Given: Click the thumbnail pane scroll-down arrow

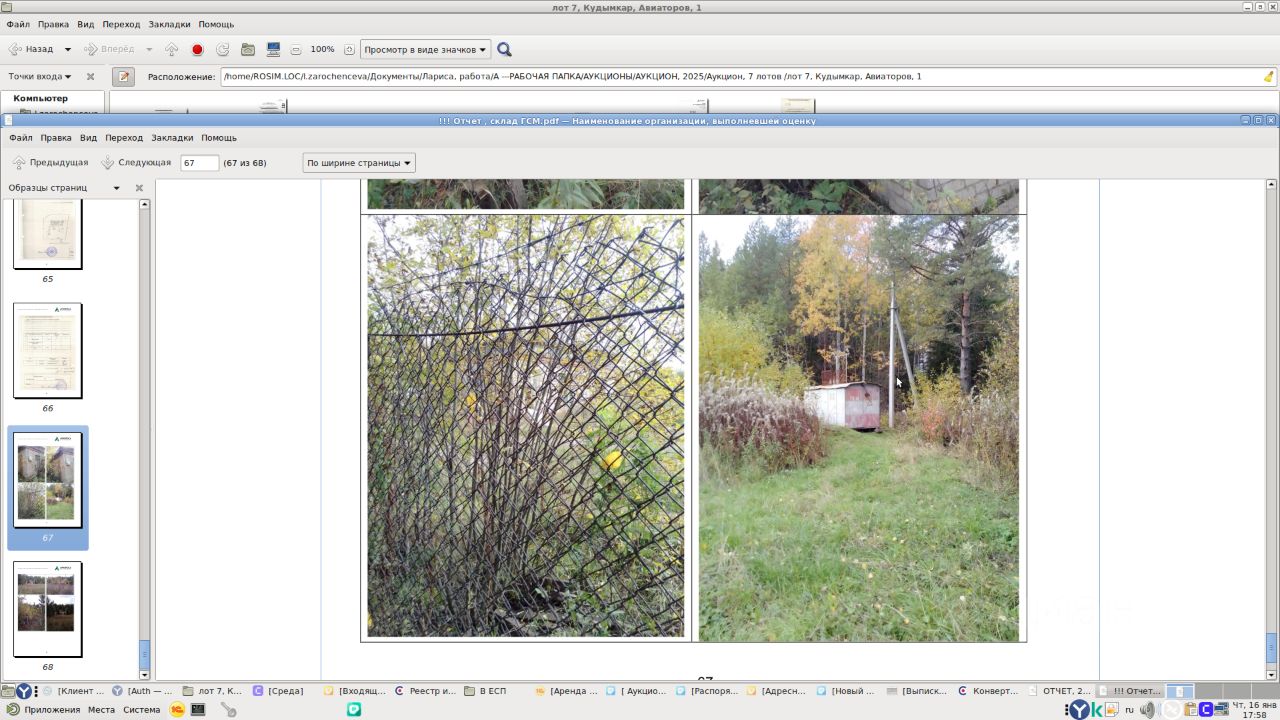Looking at the screenshot, I should 144,675.
